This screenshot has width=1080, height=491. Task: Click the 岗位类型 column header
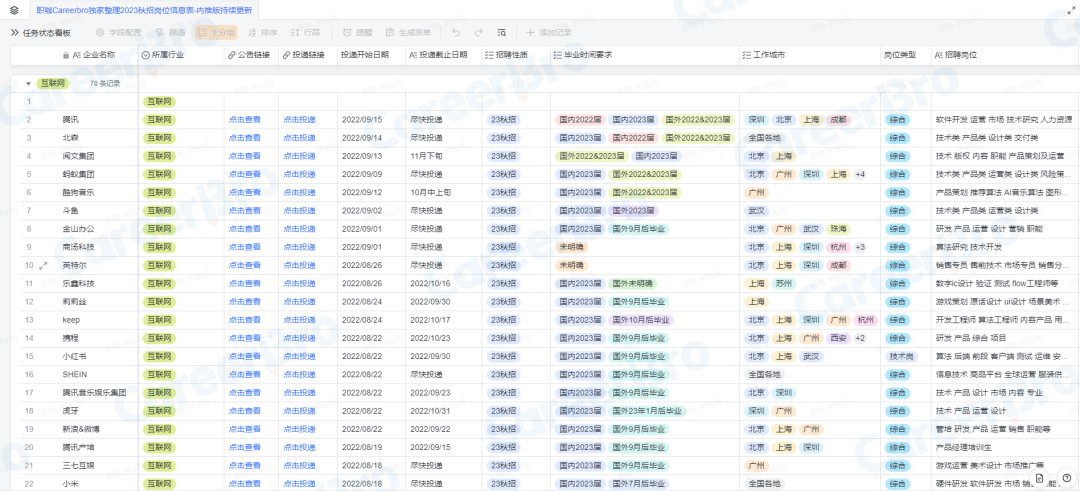pos(906,54)
